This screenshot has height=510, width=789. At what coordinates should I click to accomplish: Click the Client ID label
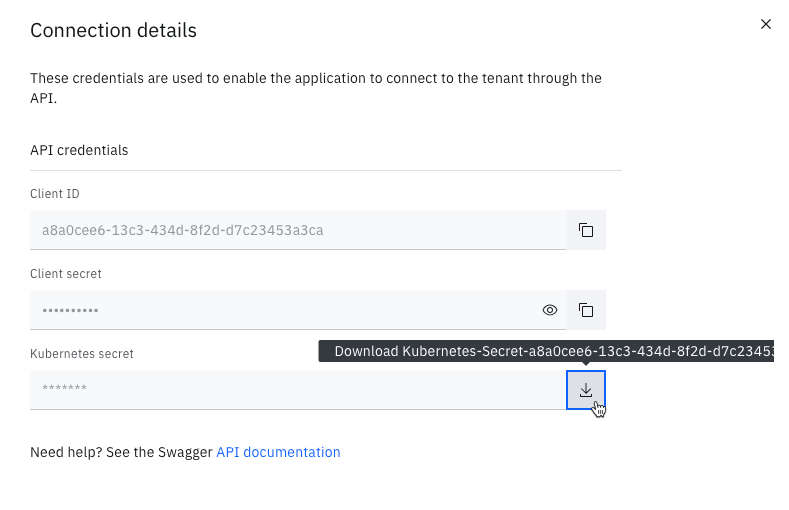coord(55,194)
